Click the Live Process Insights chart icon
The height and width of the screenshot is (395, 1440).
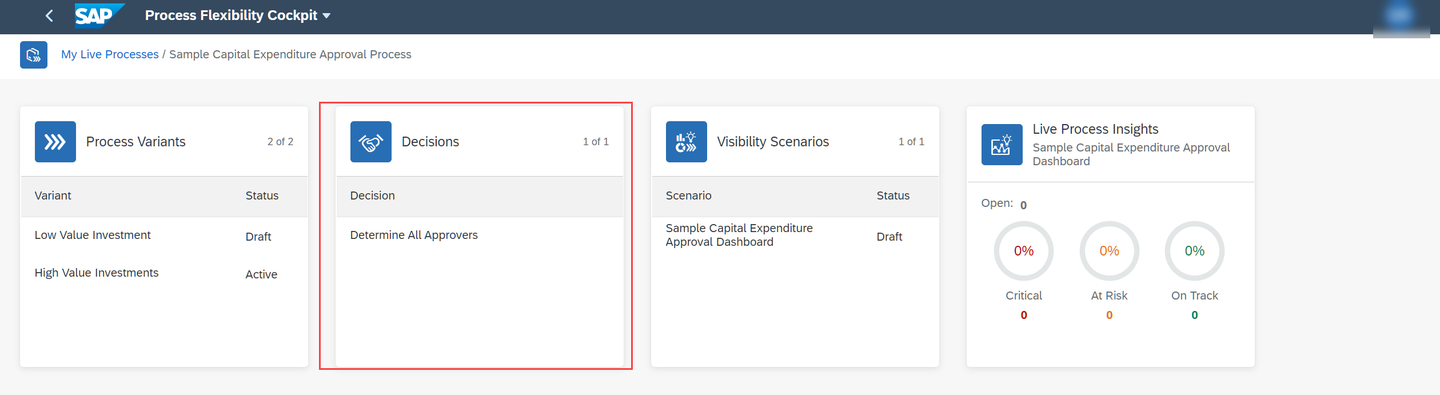(1001, 144)
